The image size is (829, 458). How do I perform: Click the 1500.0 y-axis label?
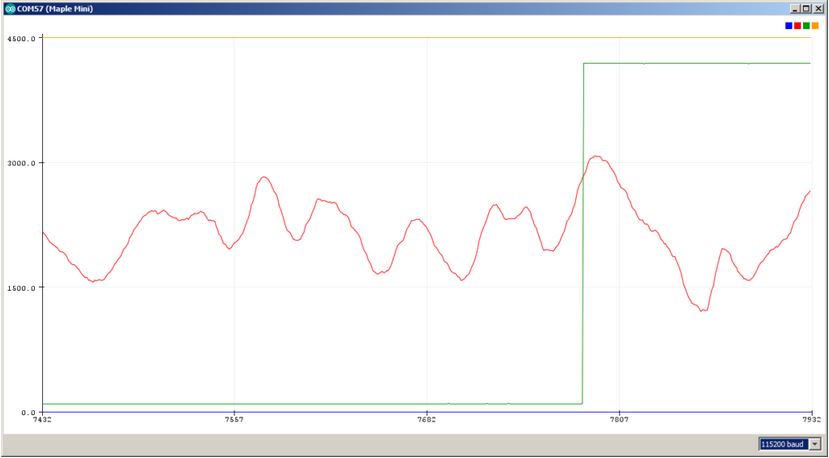(x=22, y=288)
